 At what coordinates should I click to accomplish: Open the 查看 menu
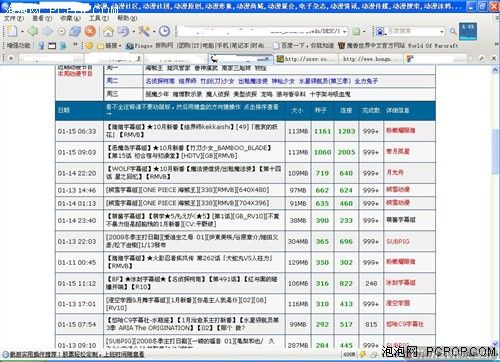coord(42,18)
